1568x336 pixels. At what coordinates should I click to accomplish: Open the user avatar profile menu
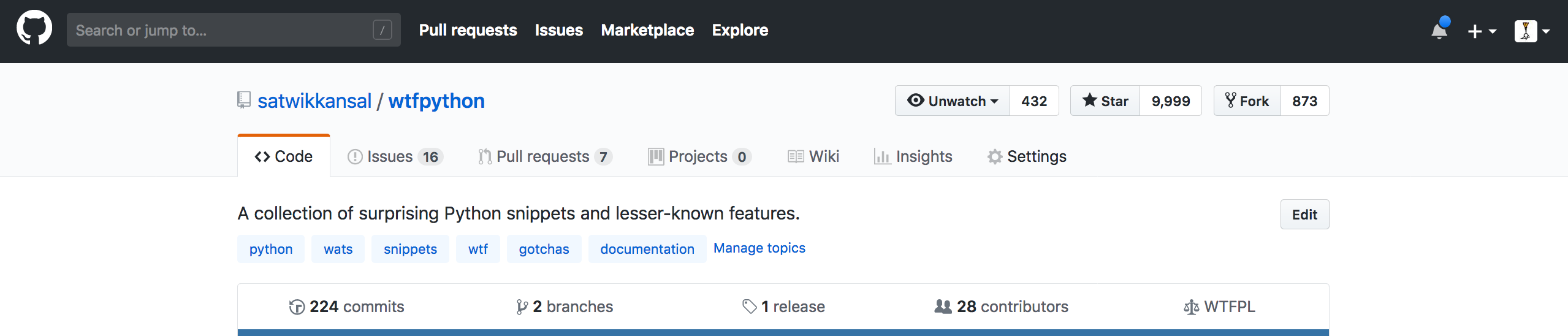coord(1532,31)
